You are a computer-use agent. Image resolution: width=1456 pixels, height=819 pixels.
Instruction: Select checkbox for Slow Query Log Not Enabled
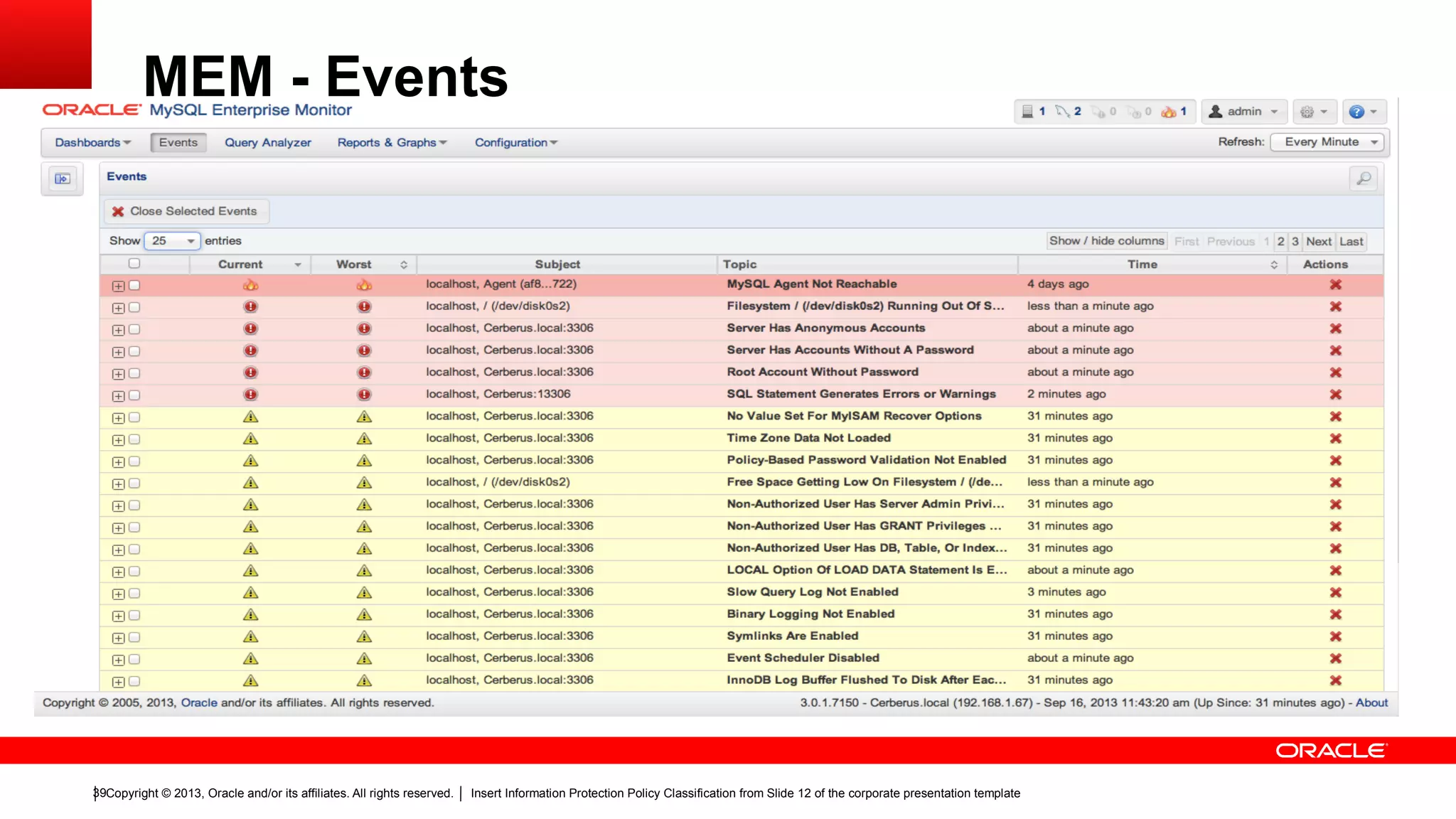point(134,593)
